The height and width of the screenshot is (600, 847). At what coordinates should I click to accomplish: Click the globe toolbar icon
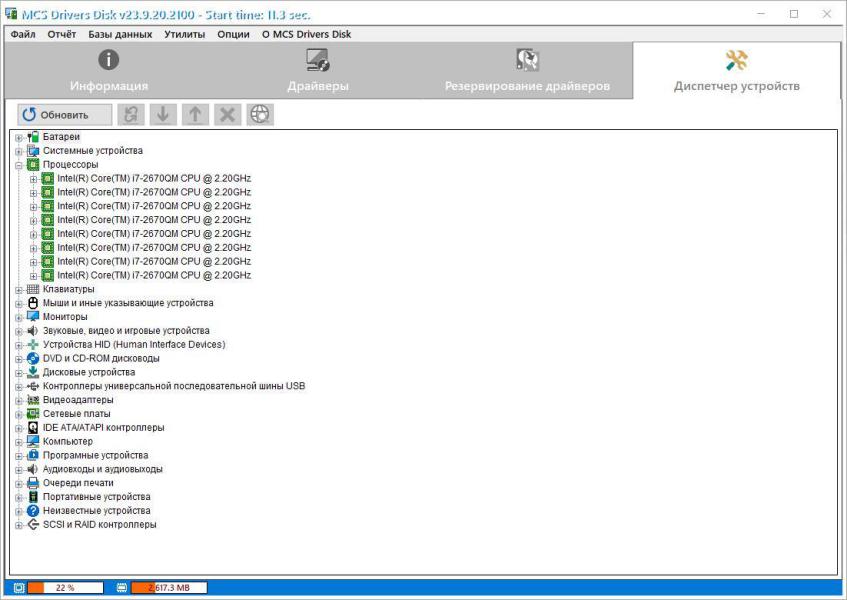[x=260, y=114]
